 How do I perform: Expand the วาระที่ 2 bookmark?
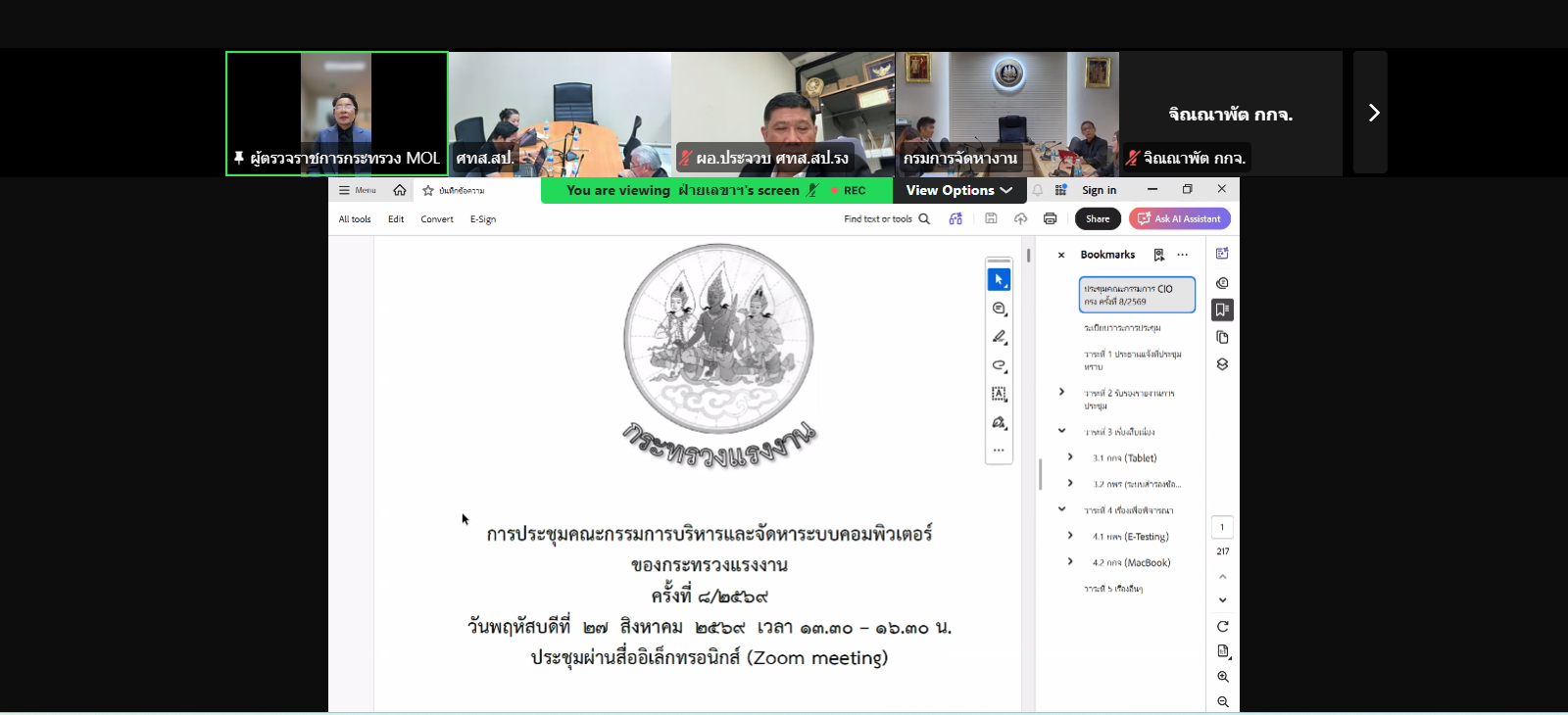coord(1061,392)
